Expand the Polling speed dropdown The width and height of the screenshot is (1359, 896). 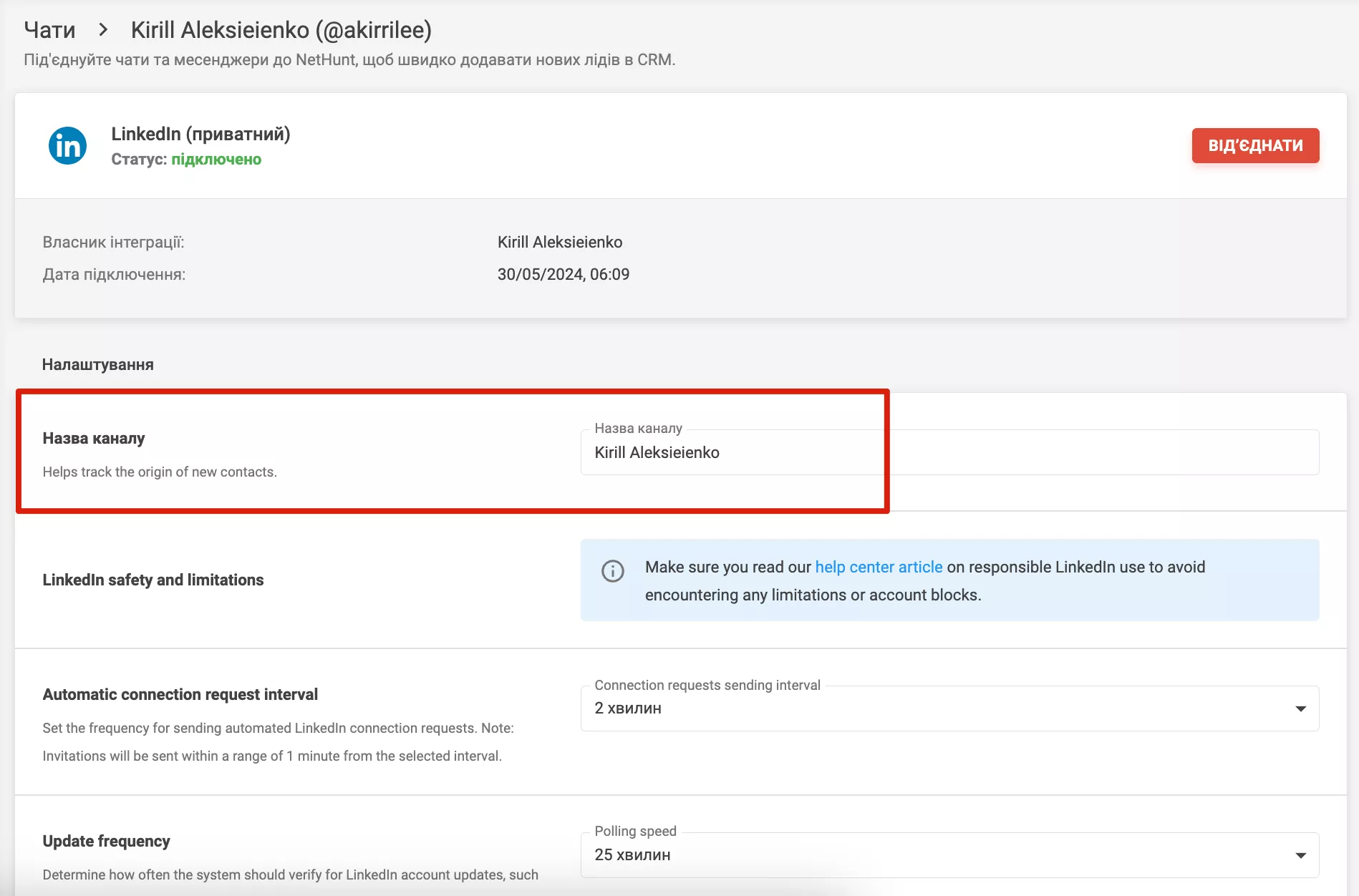click(949, 855)
